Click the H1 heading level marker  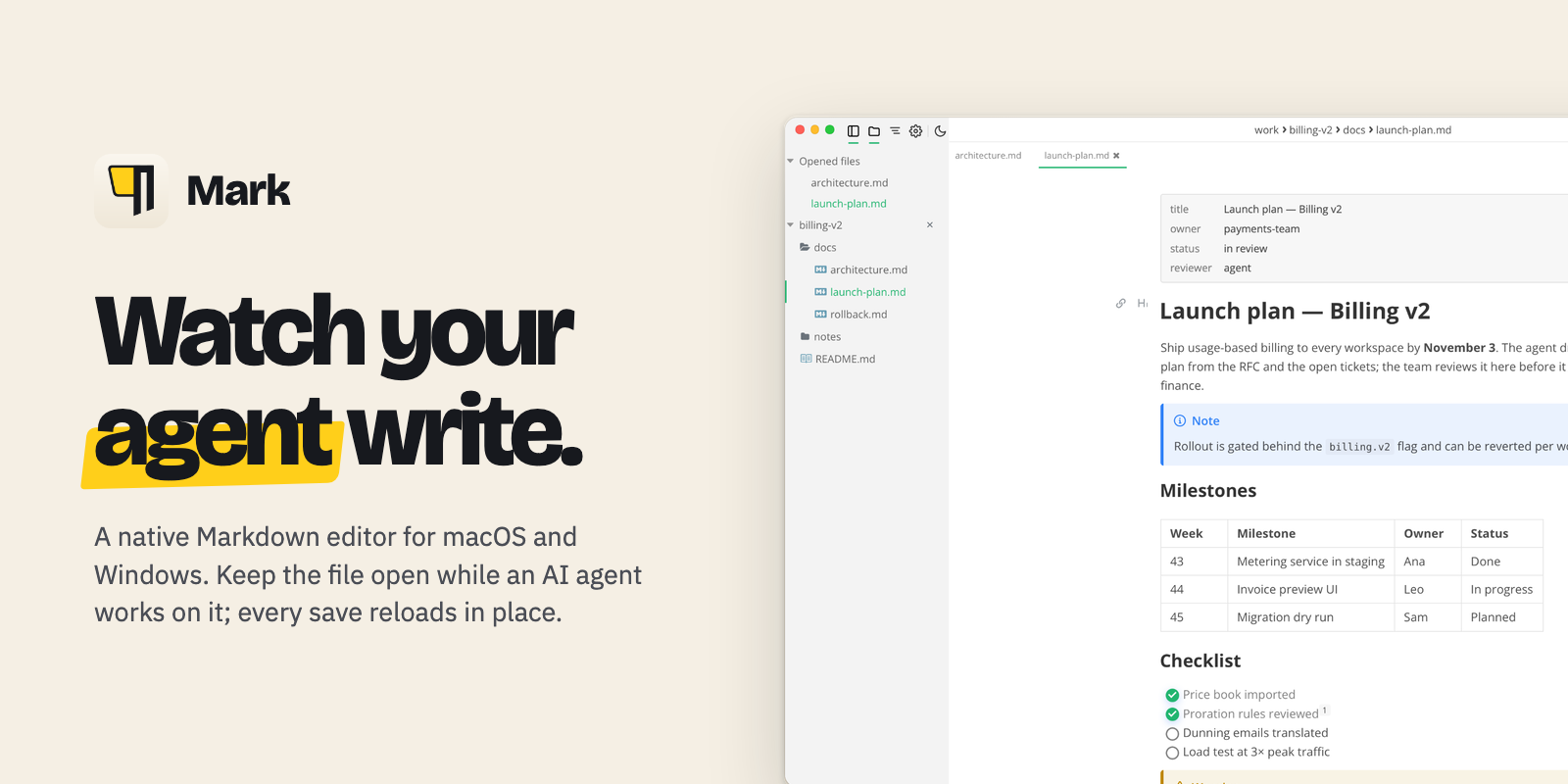tap(1143, 304)
